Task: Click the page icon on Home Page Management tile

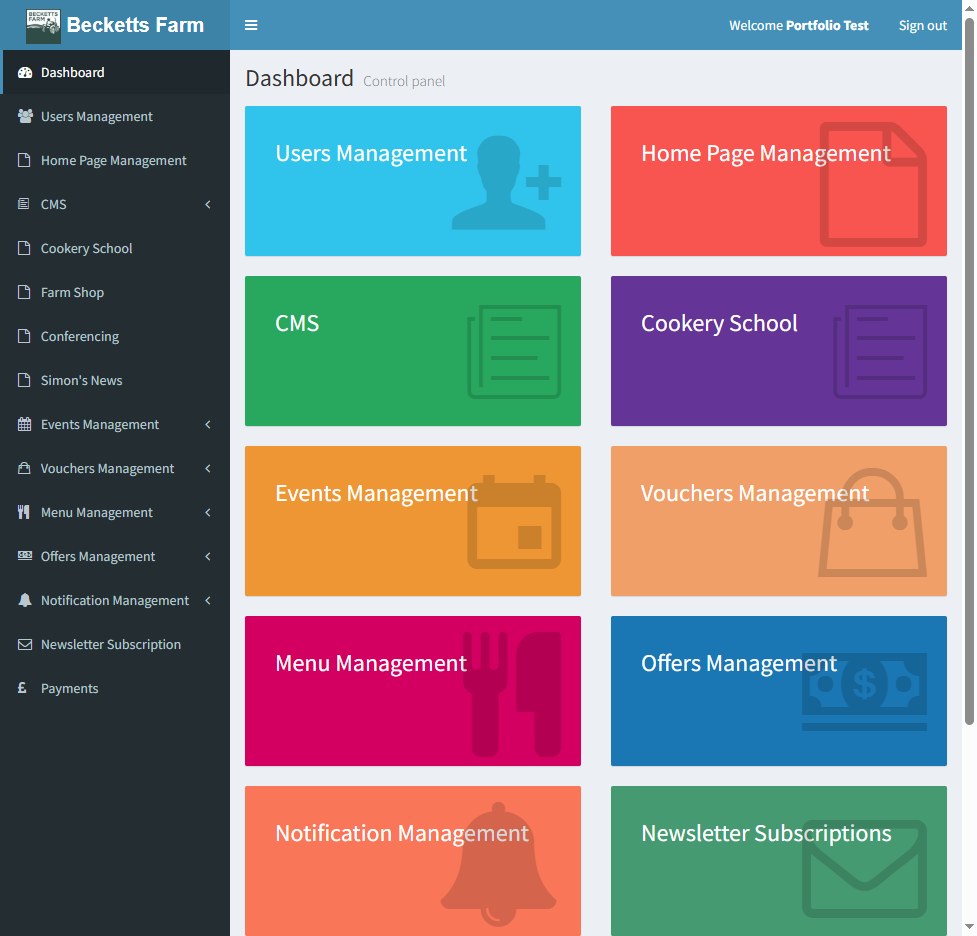Action: click(x=873, y=184)
